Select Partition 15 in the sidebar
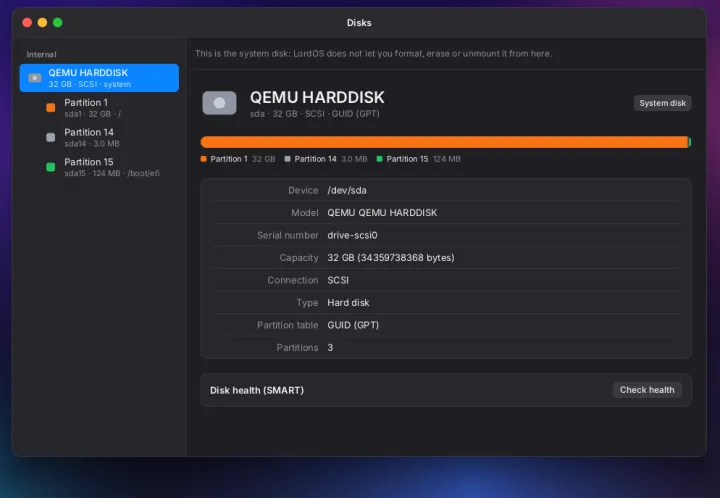720x498 pixels. coord(99,168)
